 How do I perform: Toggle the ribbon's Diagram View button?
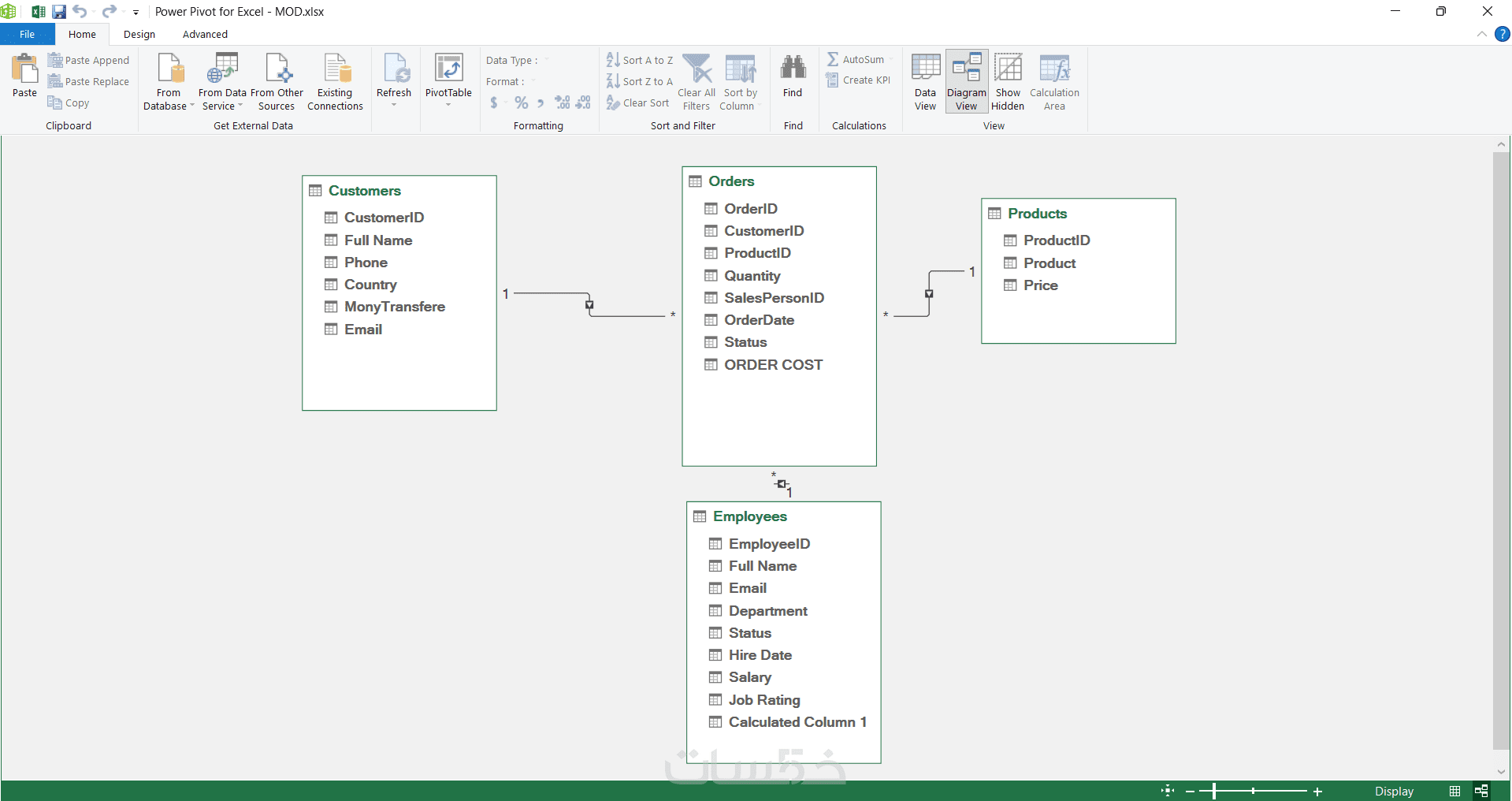point(967,82)
